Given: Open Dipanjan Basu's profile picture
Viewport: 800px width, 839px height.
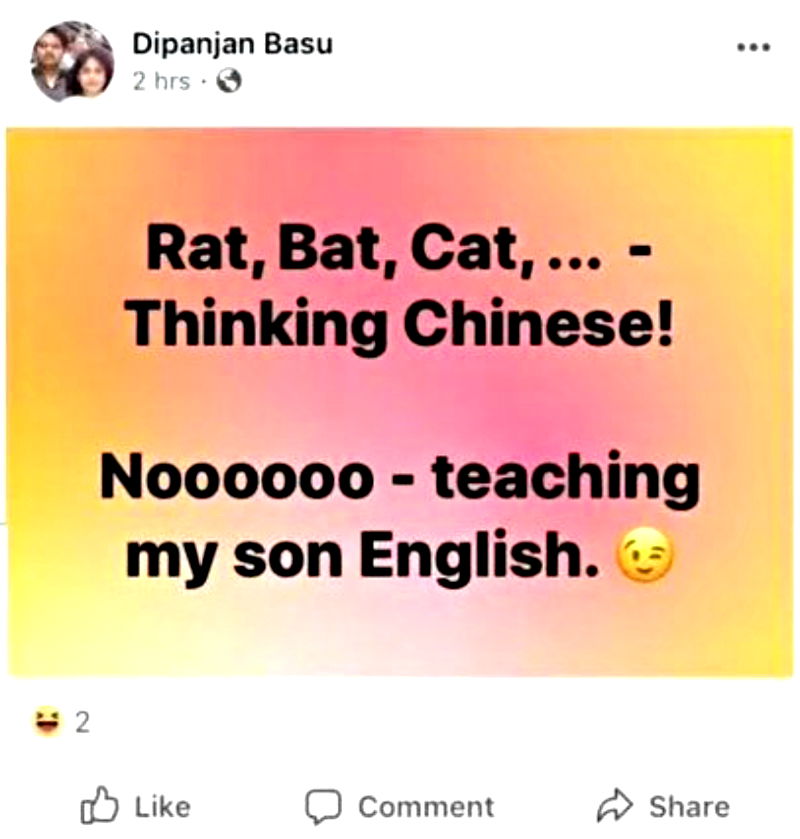Looking at the screenshot, I should click(x=72, y=60).
